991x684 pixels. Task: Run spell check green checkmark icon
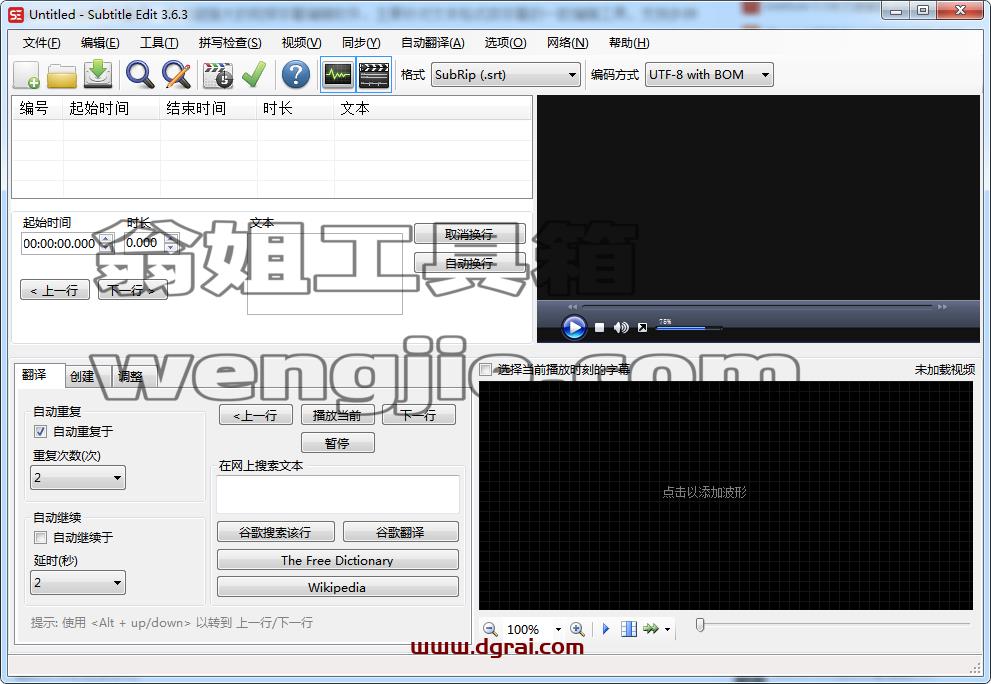pos(254,75)
